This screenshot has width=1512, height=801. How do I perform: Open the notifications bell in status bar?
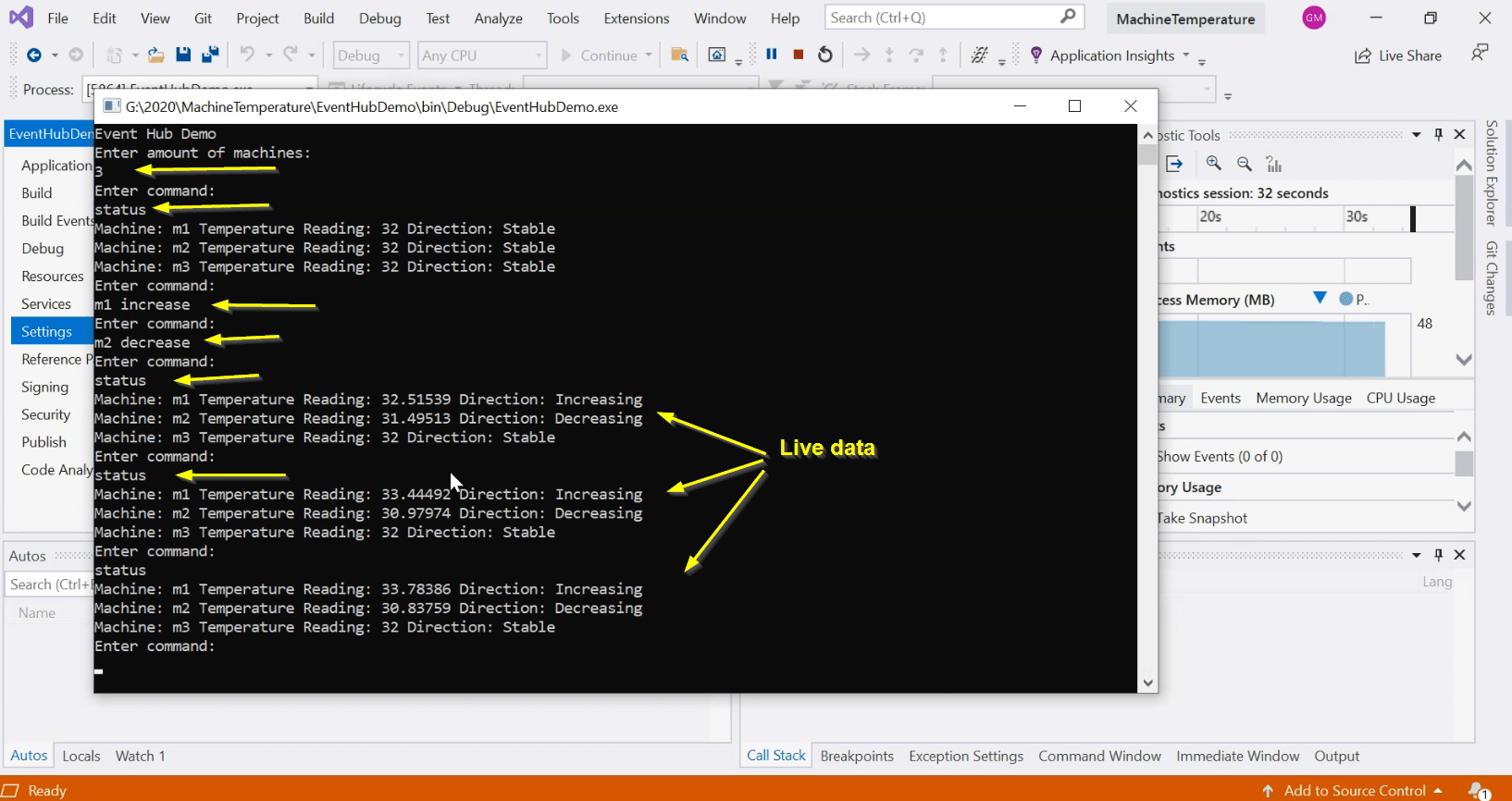pos(1479,790)
